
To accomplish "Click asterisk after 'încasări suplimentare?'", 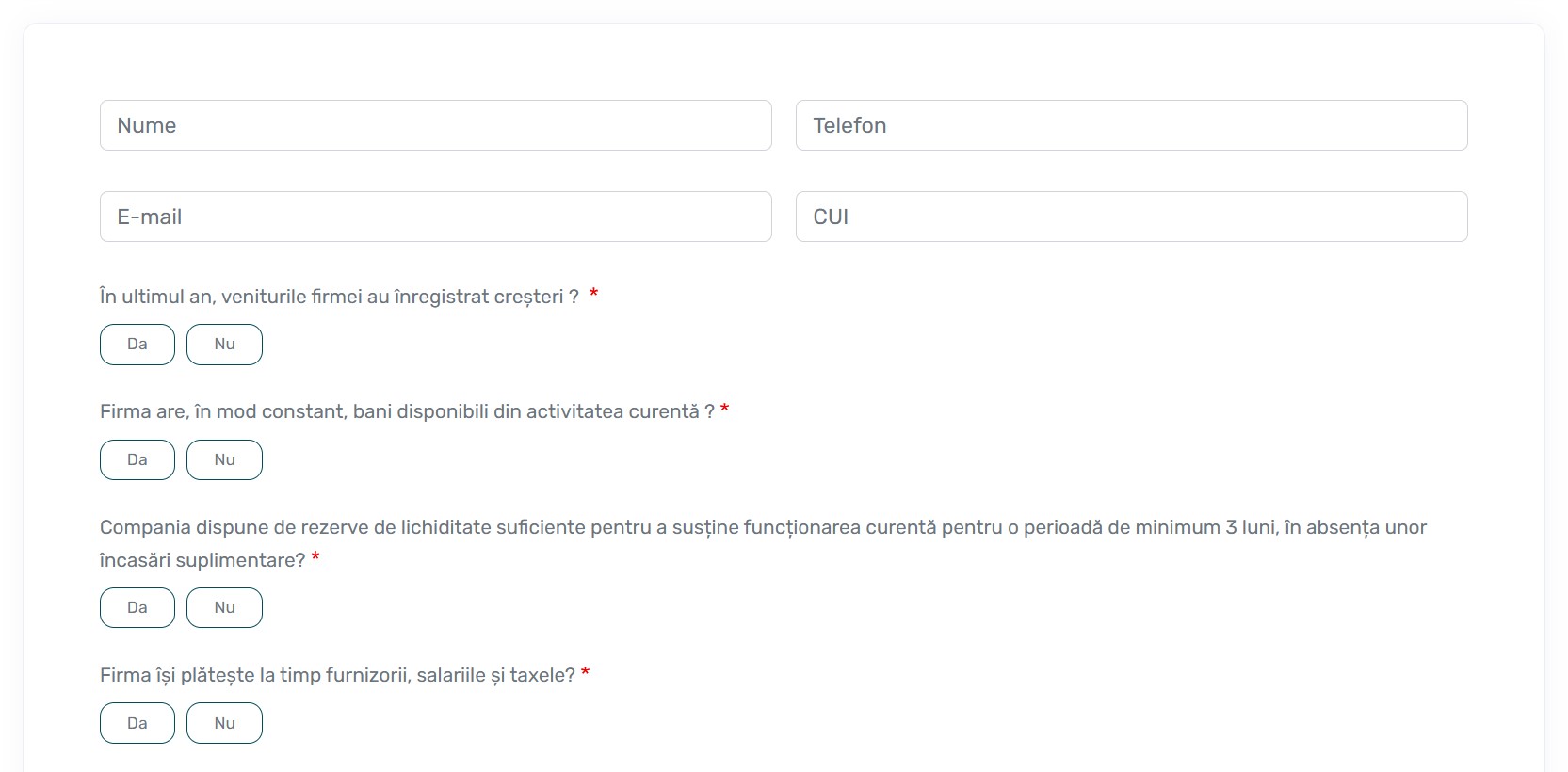I will pyautogui.click(x=315, y=557).
